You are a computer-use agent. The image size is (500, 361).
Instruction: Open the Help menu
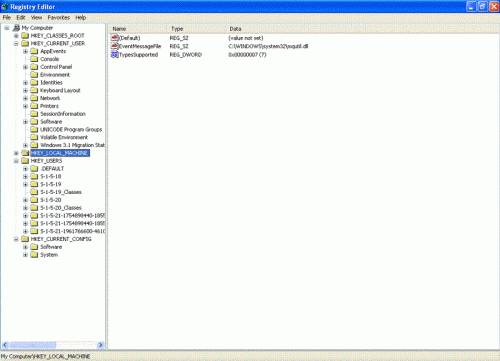tap(81, 18)
